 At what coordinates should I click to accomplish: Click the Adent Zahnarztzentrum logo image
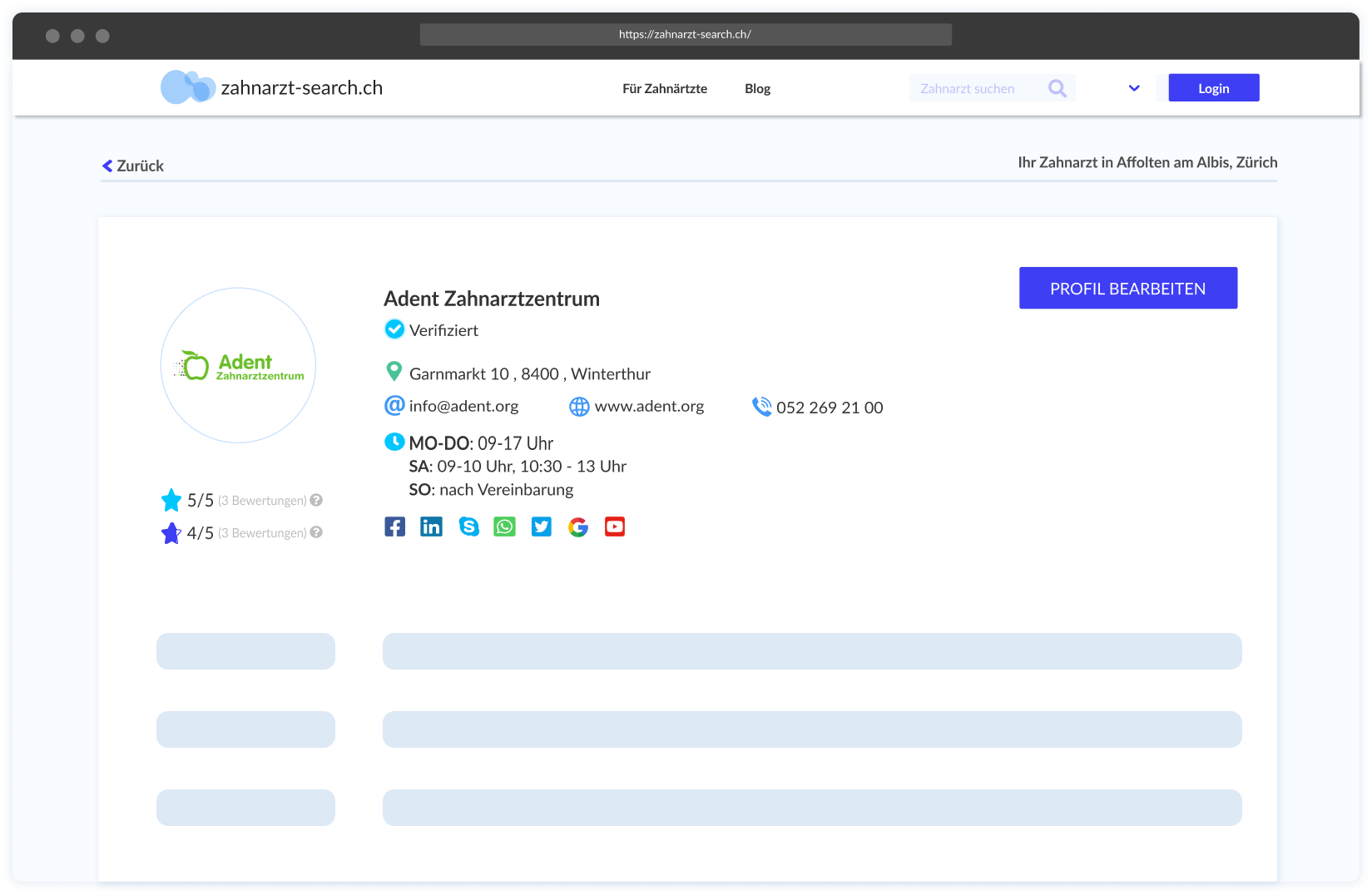pos(239,365)
